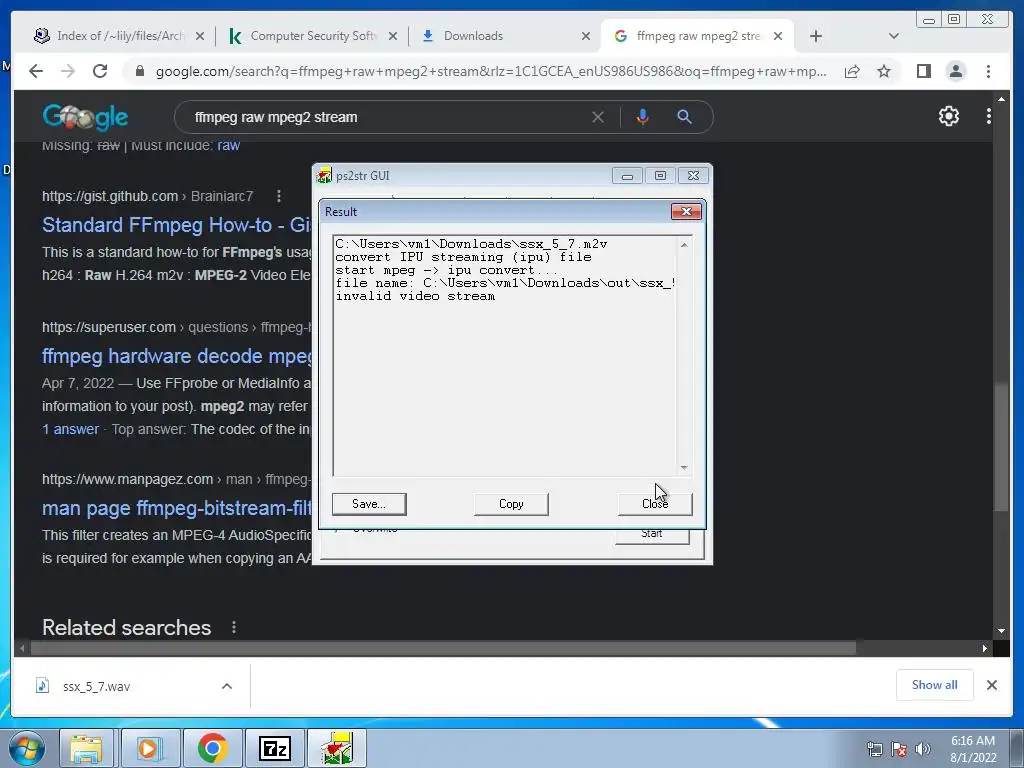The height and width of the screenshot is (768, 1024).
Task: Click volume speaker icon in tray
Action: coord(922,750)
